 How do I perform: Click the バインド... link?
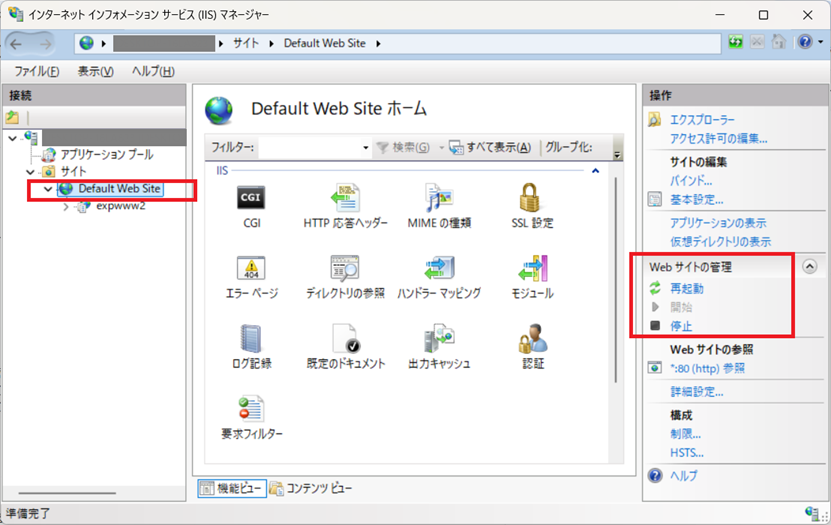691,181
